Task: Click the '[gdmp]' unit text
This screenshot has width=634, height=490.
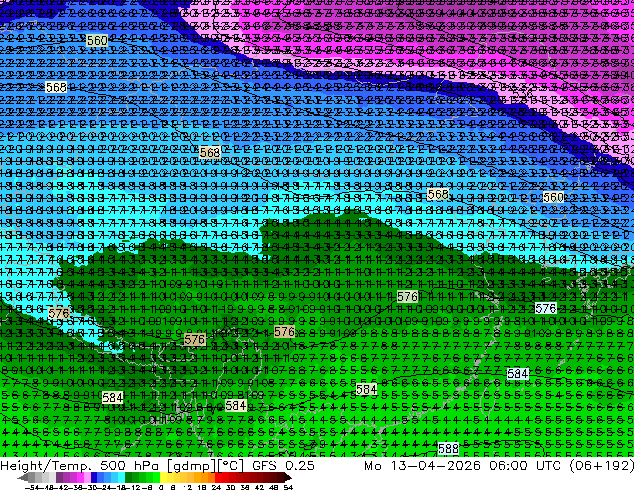Action: coord(192,466)
